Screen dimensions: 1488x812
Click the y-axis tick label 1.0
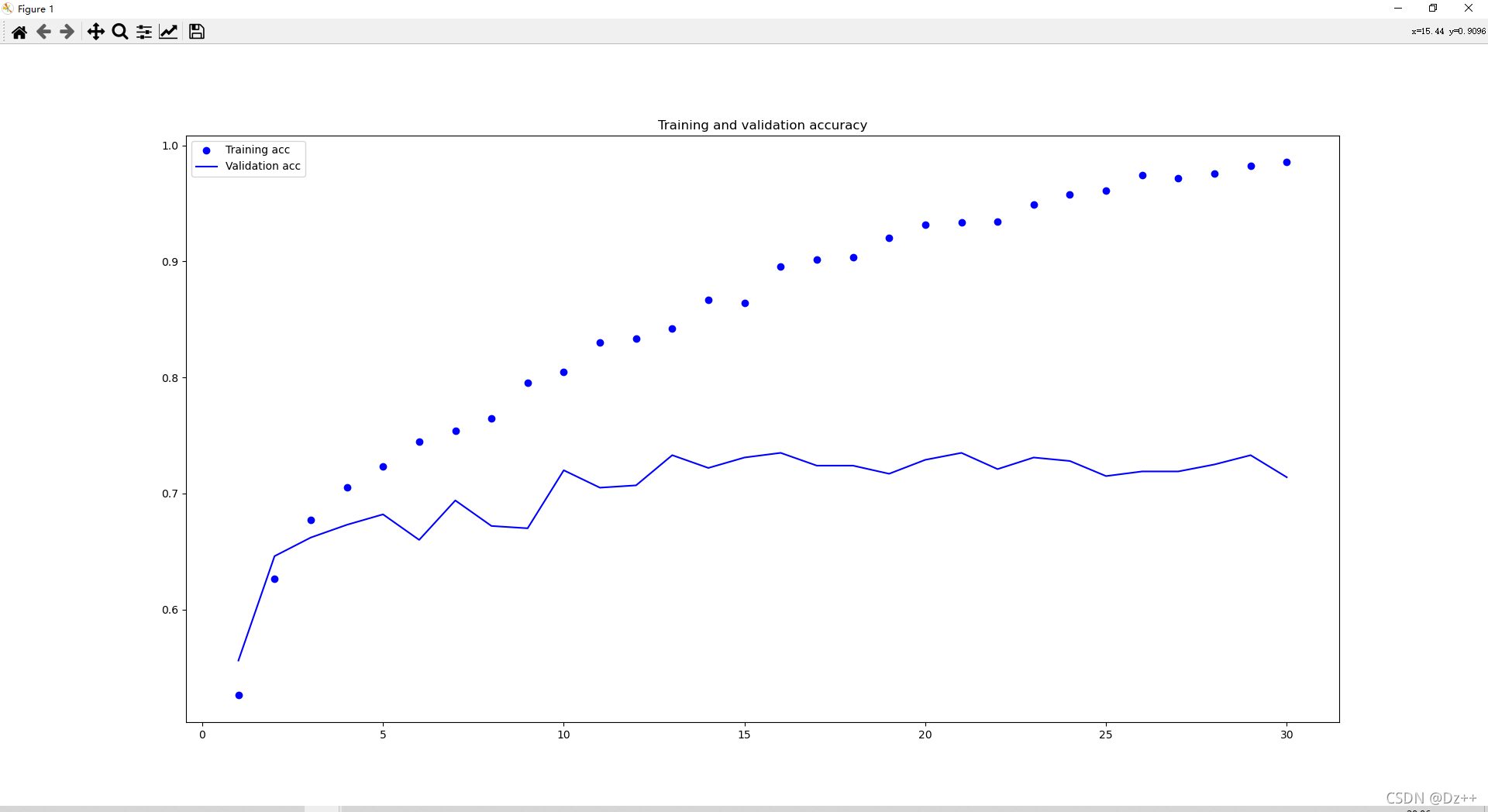point(170,146)
